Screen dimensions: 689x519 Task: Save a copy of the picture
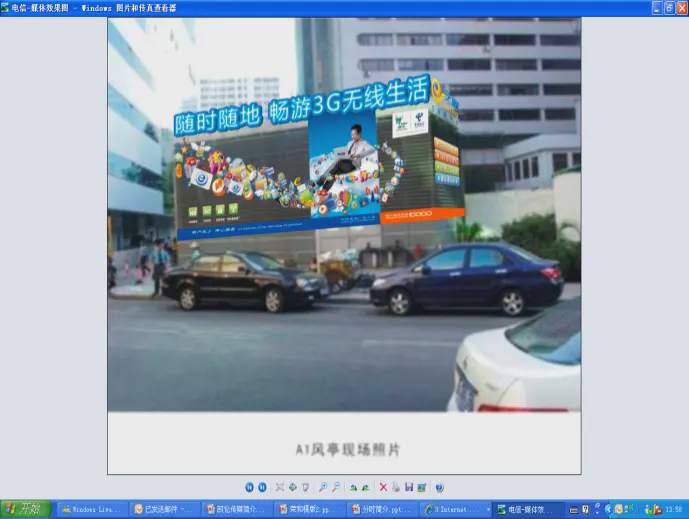click(409, 487)
